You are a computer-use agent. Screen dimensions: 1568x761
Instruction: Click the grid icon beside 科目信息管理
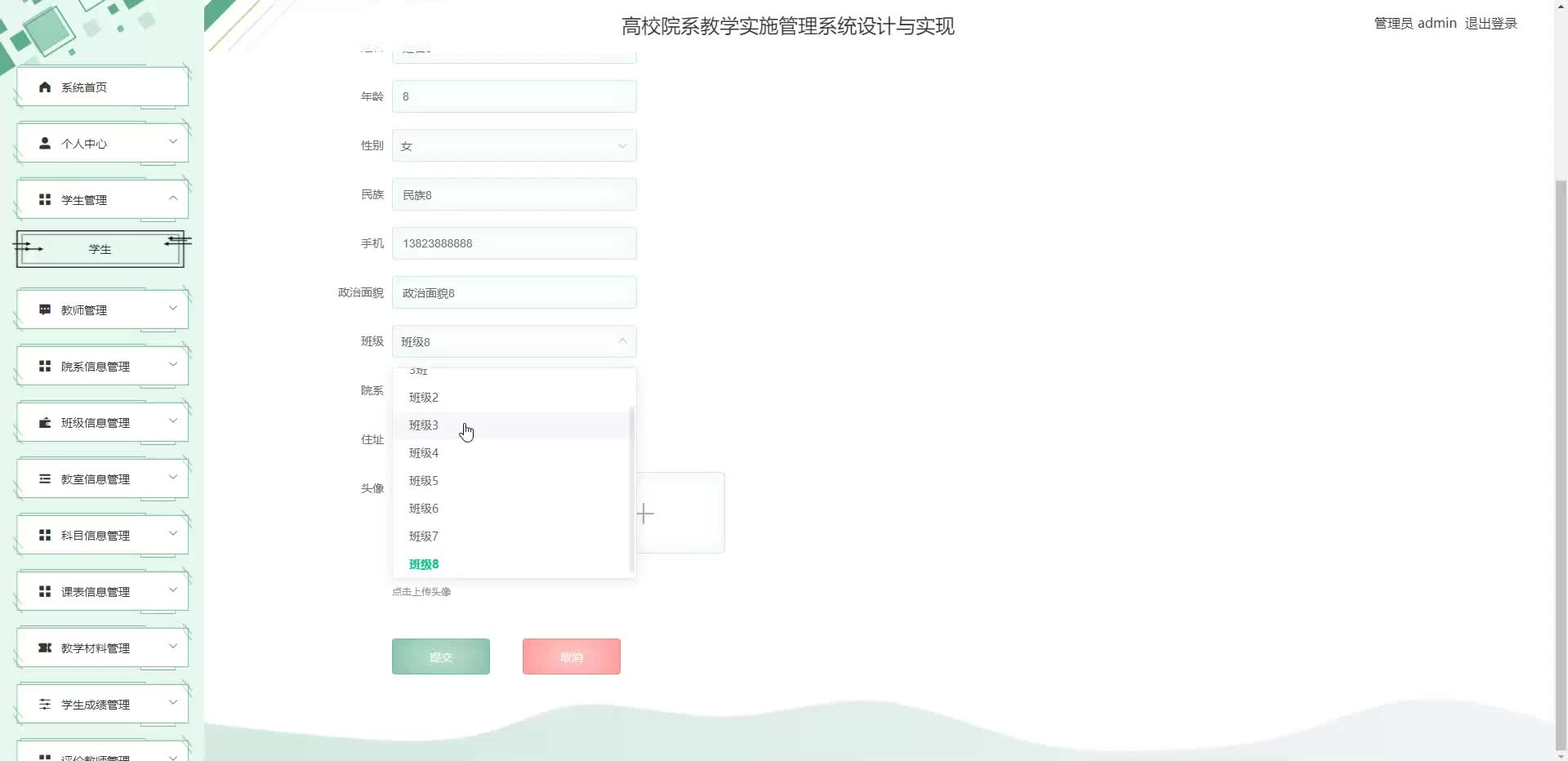point(45,535)
